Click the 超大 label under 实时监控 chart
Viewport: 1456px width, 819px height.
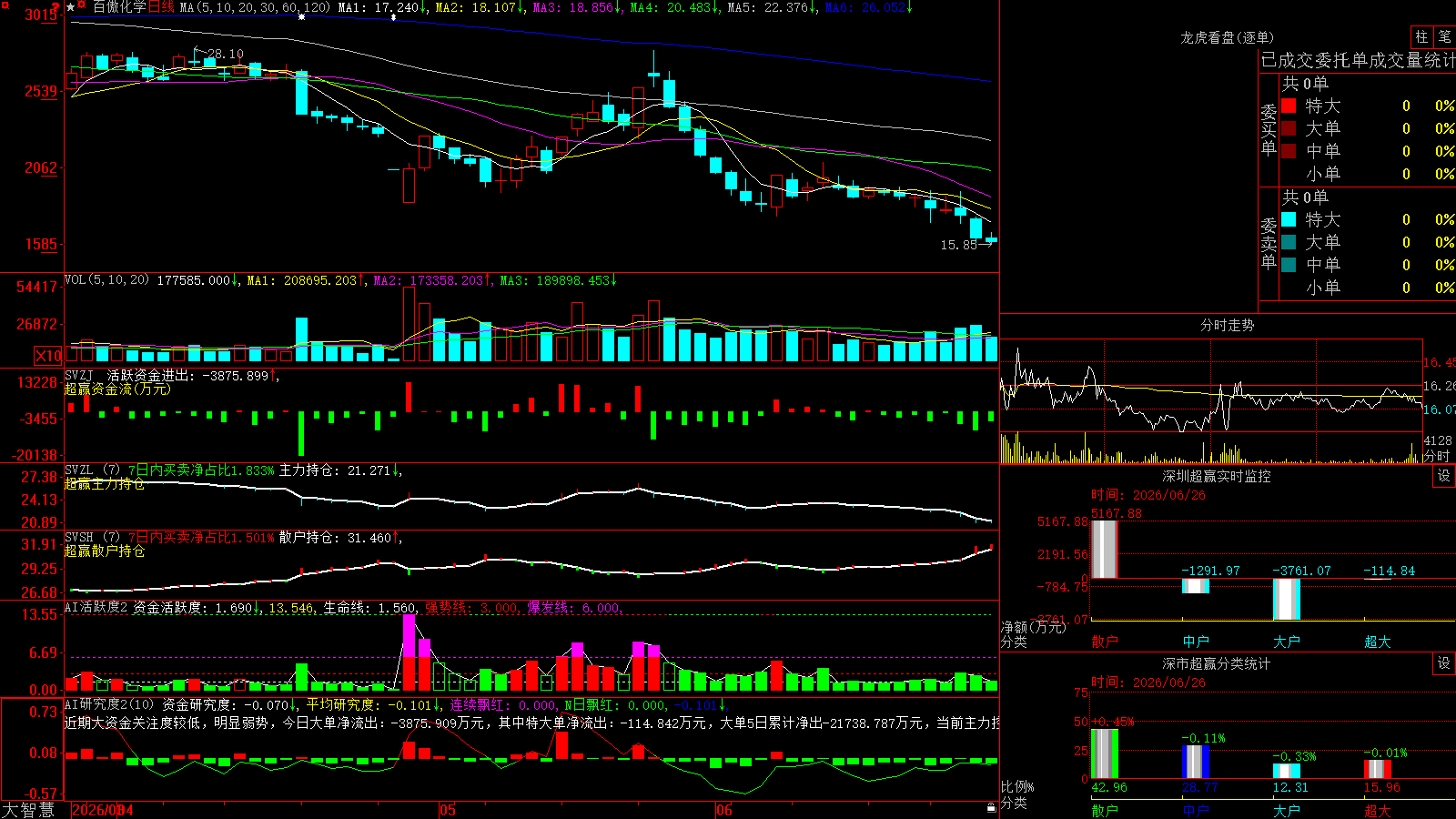(1378, 642)
